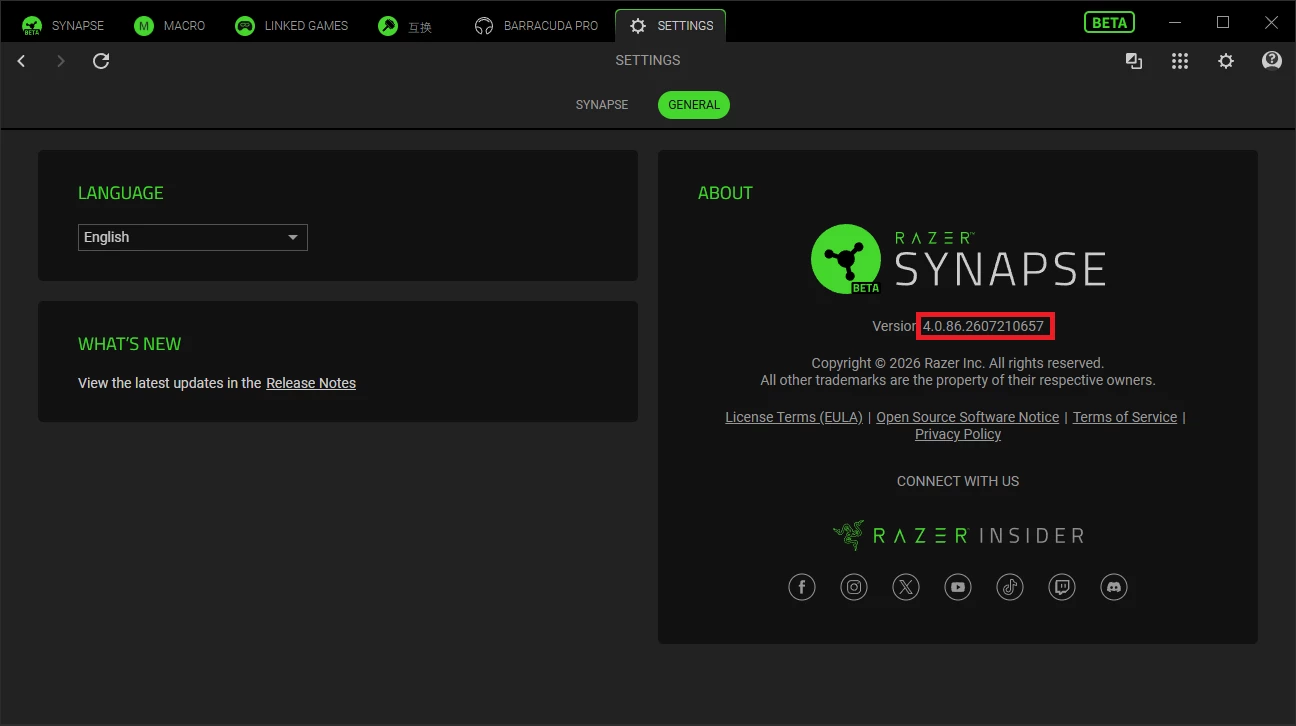Image resolution: width=1296 pixels, height=726 pixels.
Task: Click the Copyright © 2026 Razer Inc. text
Action: (x=958, y=363)
